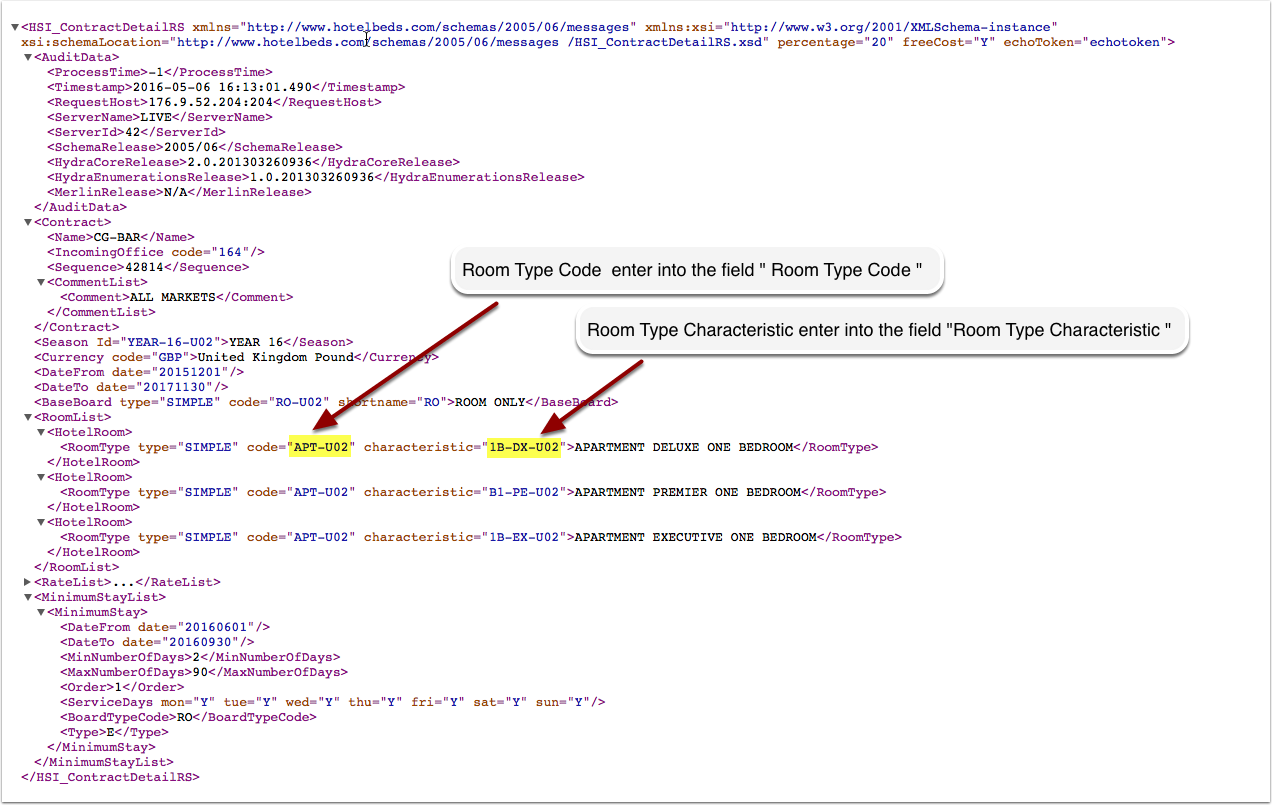Select the Sequence 42814 line
The image size is (1272, 805).
[x=148, y=267]
